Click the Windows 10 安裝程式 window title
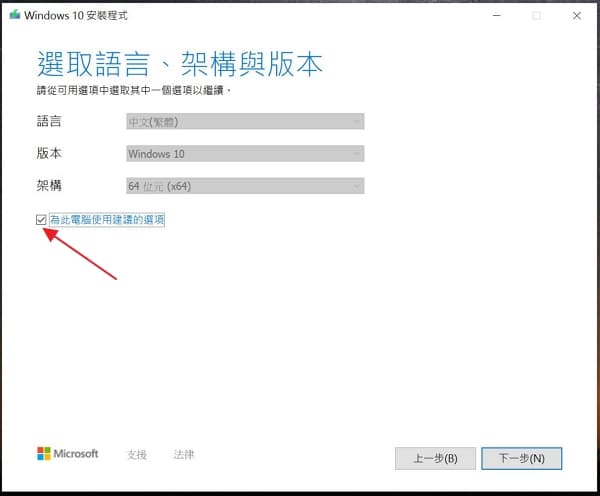600x496 pixels. pos(76,15)
